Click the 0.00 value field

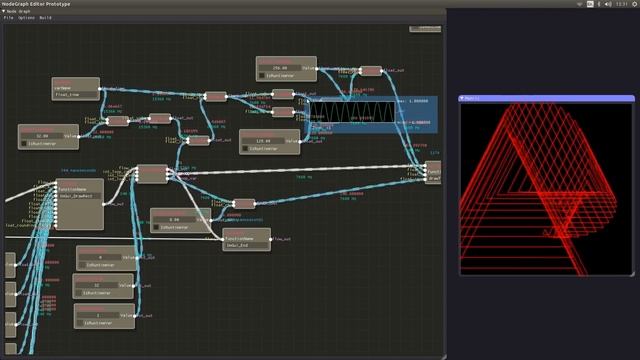click(174, 220)
